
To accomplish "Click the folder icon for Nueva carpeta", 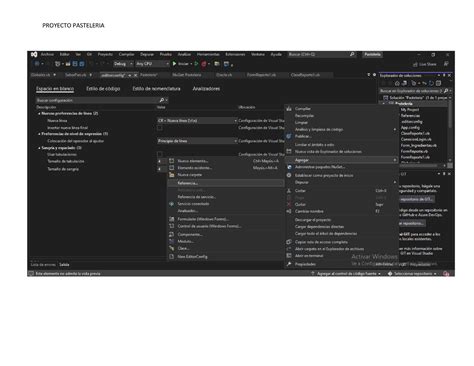I will (172, 175).
